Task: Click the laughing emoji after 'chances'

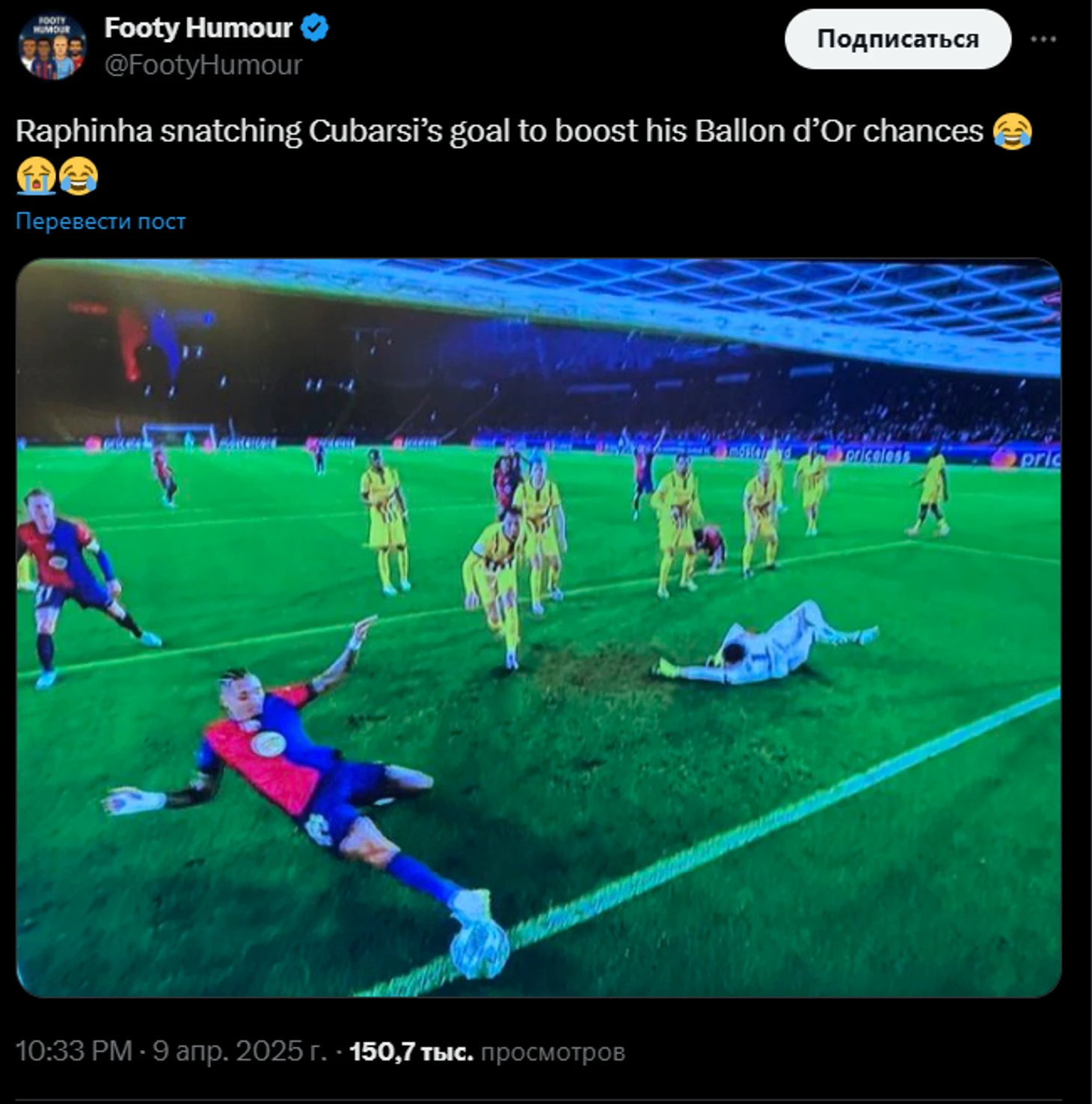Action: coord(1013,132)
